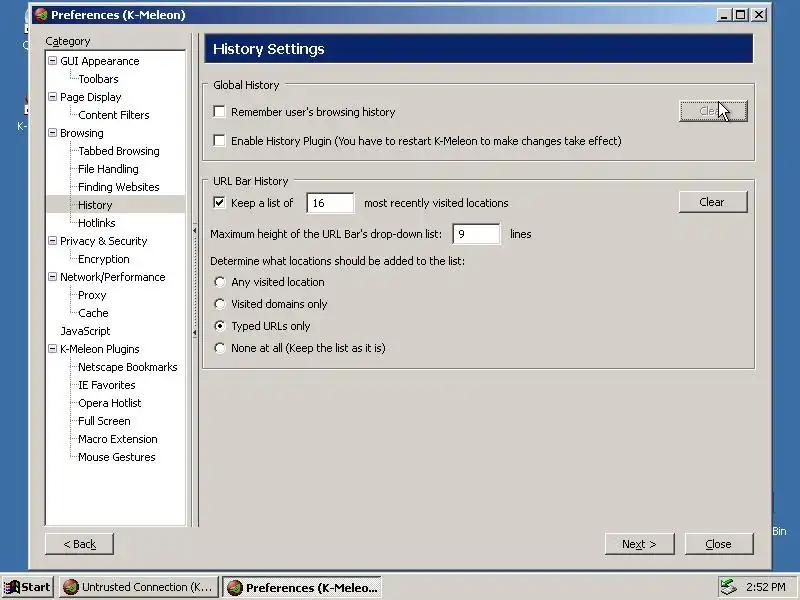
Task: Select the Any visited location radio button
Action: (220, 282)
